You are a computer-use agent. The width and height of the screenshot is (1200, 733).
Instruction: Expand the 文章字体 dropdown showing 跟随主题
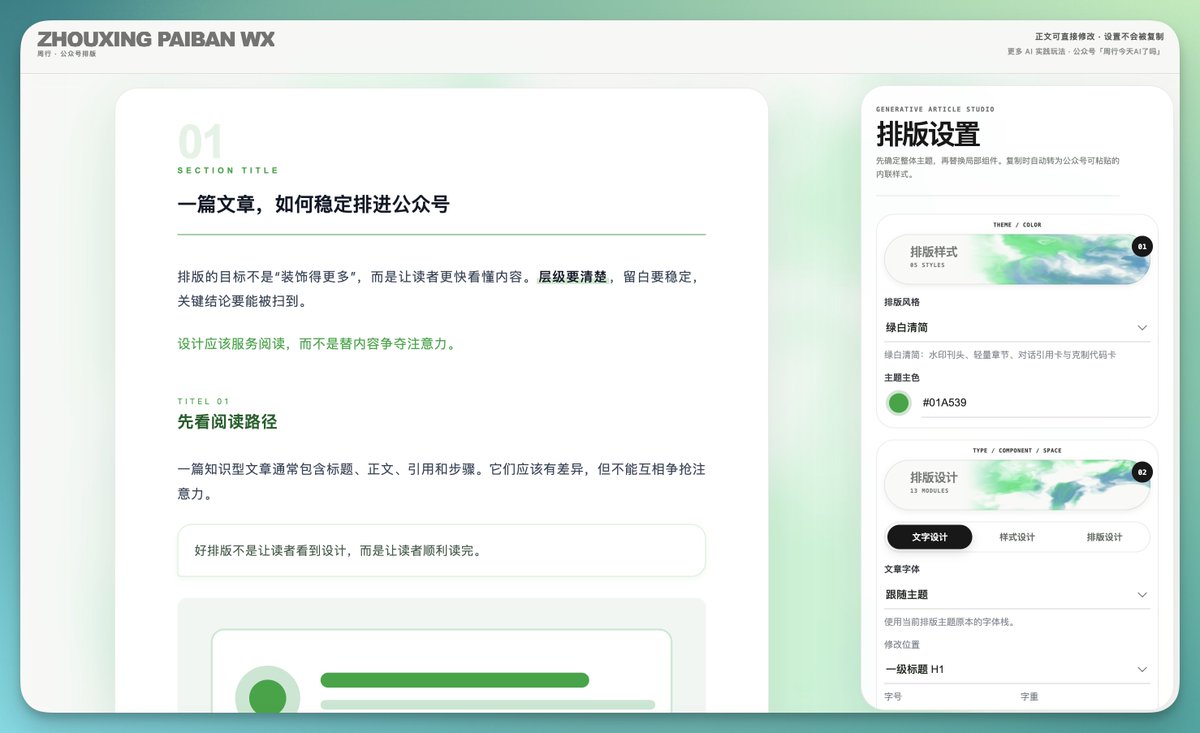click(x=1017, y=594)
